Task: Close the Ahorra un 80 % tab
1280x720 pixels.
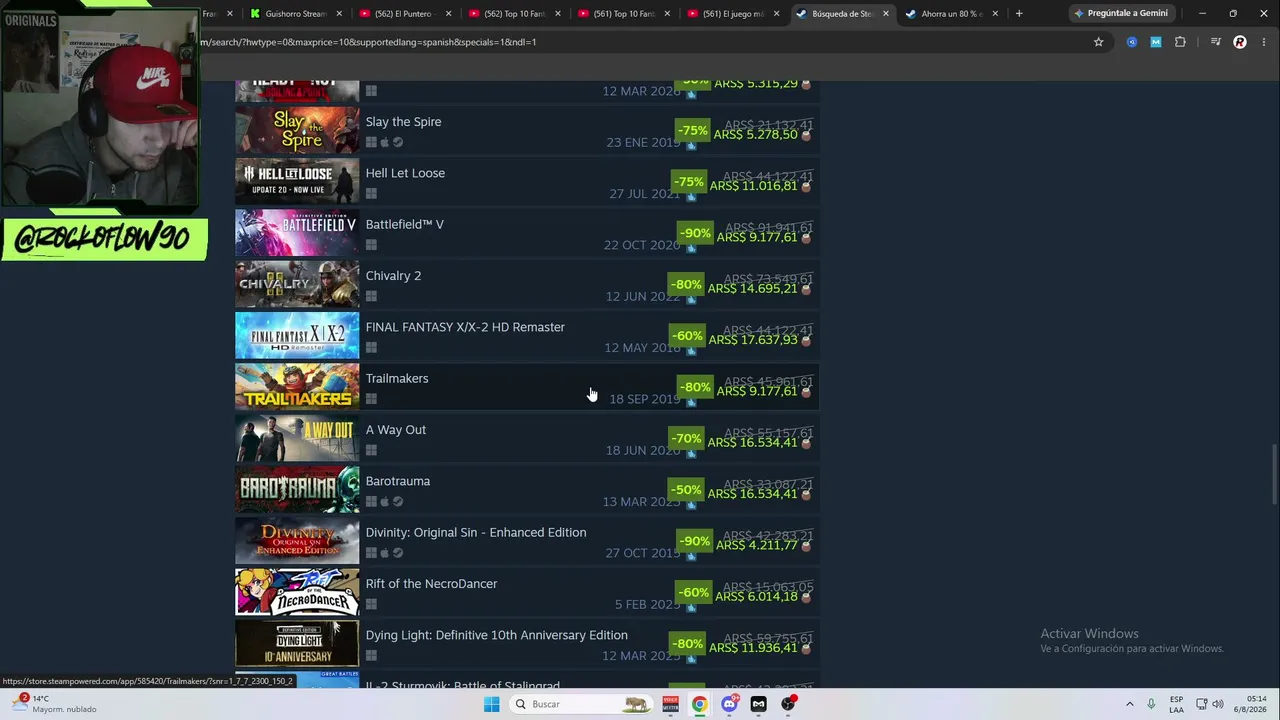Action: [x=995, y=14]
